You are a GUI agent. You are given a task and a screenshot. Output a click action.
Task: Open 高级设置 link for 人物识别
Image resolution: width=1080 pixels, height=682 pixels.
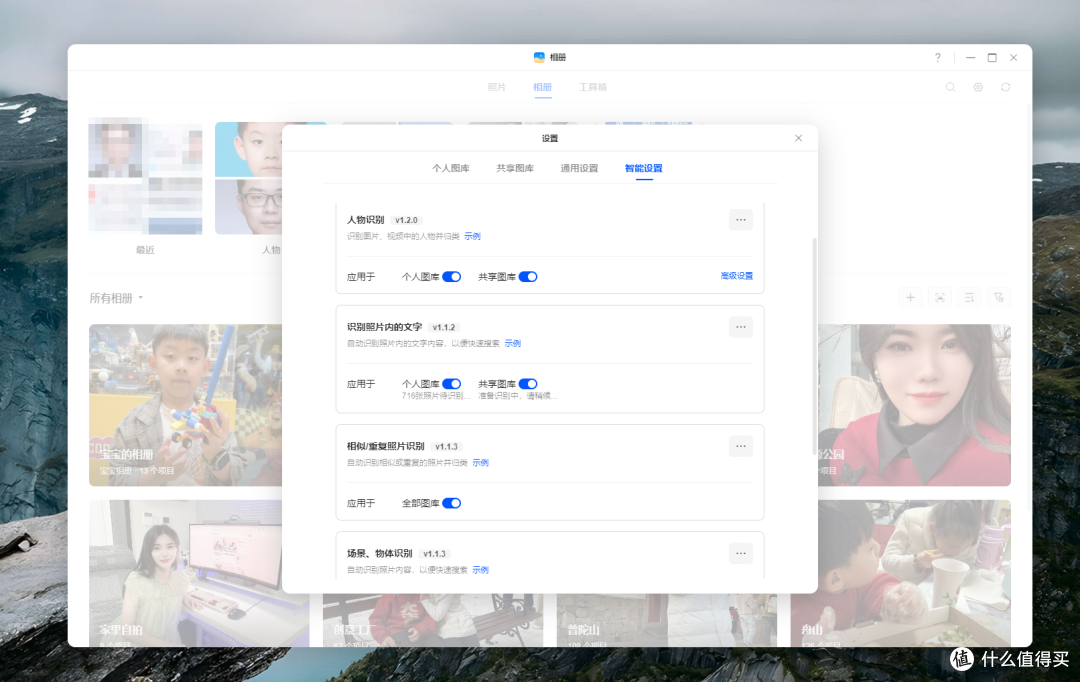pyautogui.click(x=736, y=276)
